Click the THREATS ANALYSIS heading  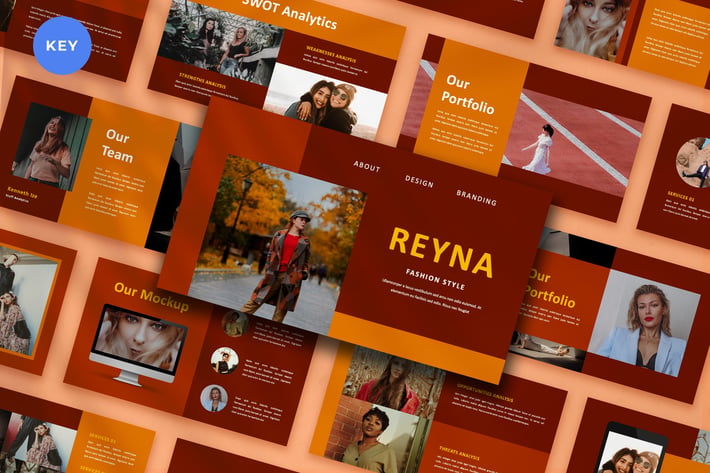[x=459, y=452]
